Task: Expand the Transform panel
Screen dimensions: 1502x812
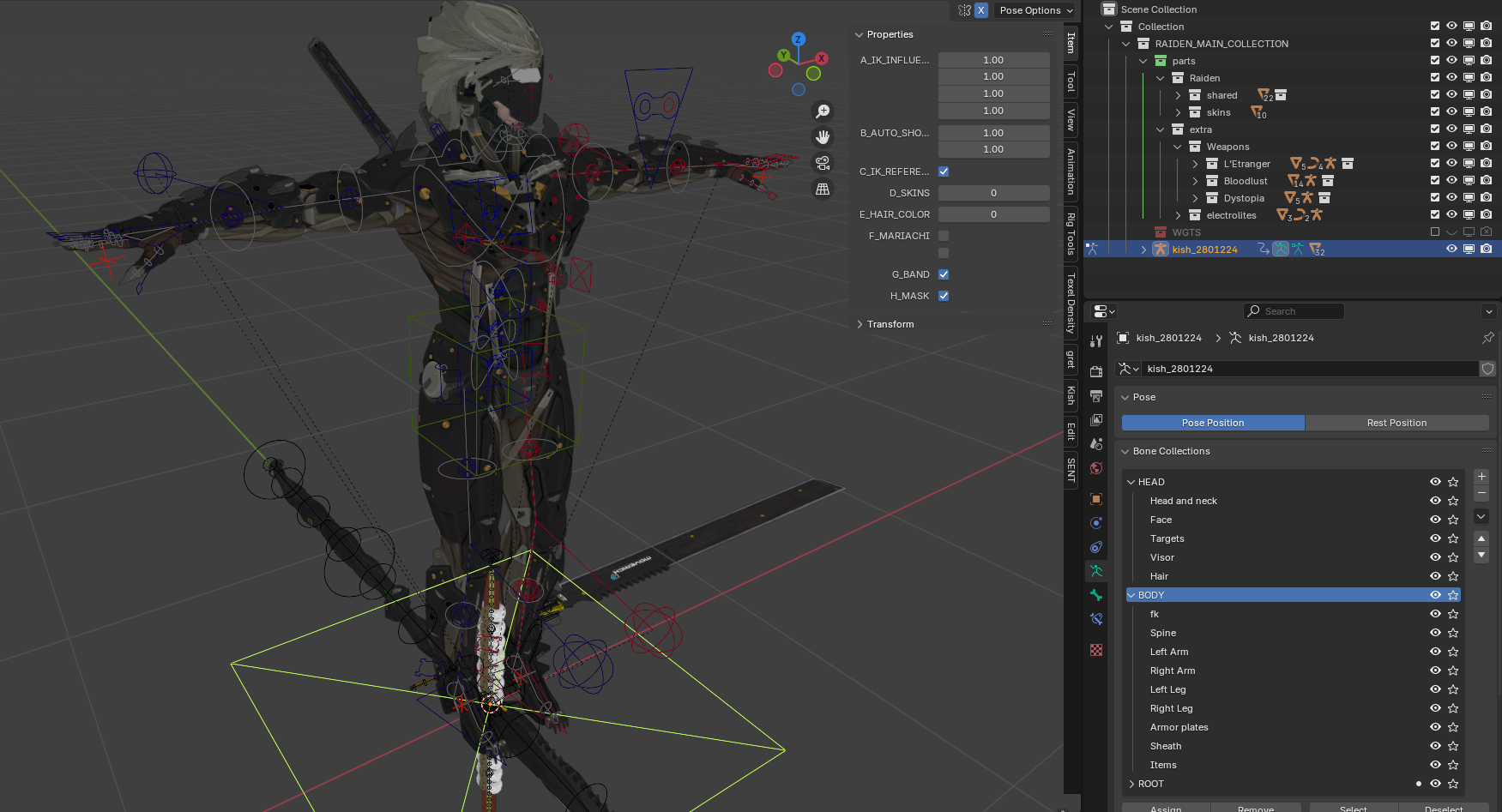Action: pos(860,324)
